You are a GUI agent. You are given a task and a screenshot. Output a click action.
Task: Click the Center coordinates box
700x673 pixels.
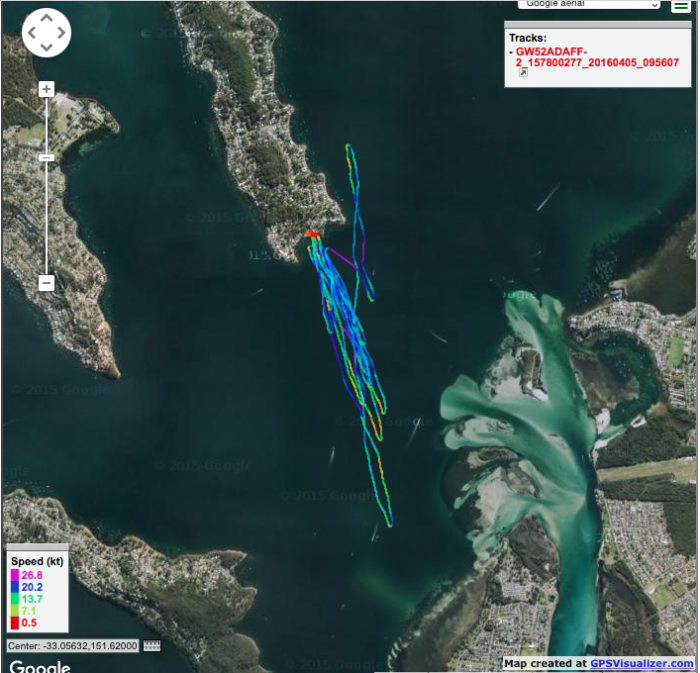72,646
